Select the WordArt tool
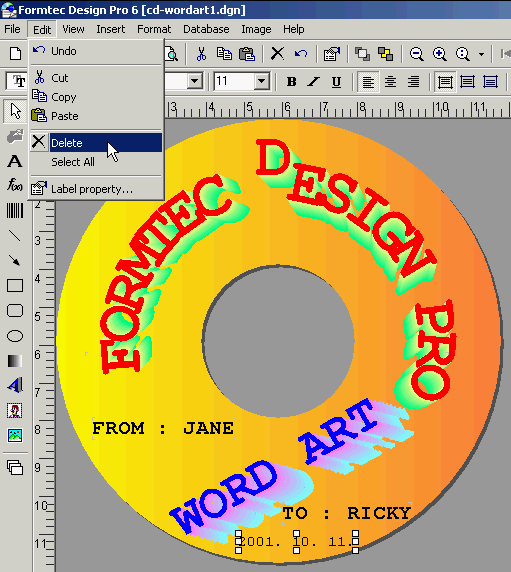Screen dimensions: 511x572 click(15, 385)
